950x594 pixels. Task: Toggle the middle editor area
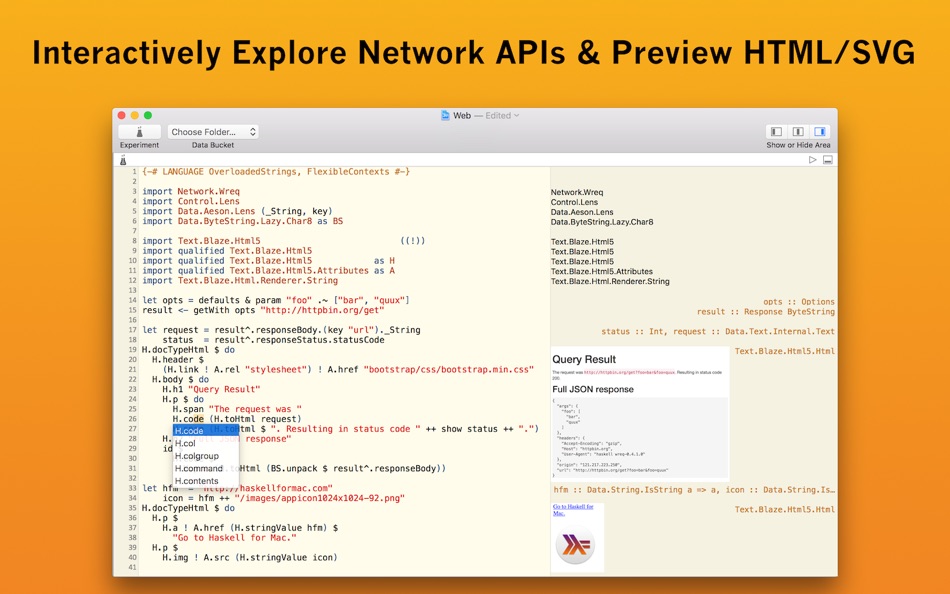[x=798, y=132]
